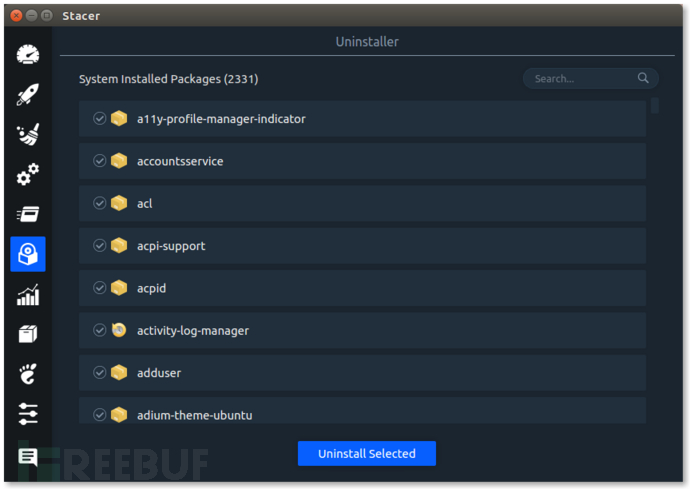The width and height of the screenshot is (690, 489).
Task: Open APT Repository box sidebar icon
Action: pos(28,334)
